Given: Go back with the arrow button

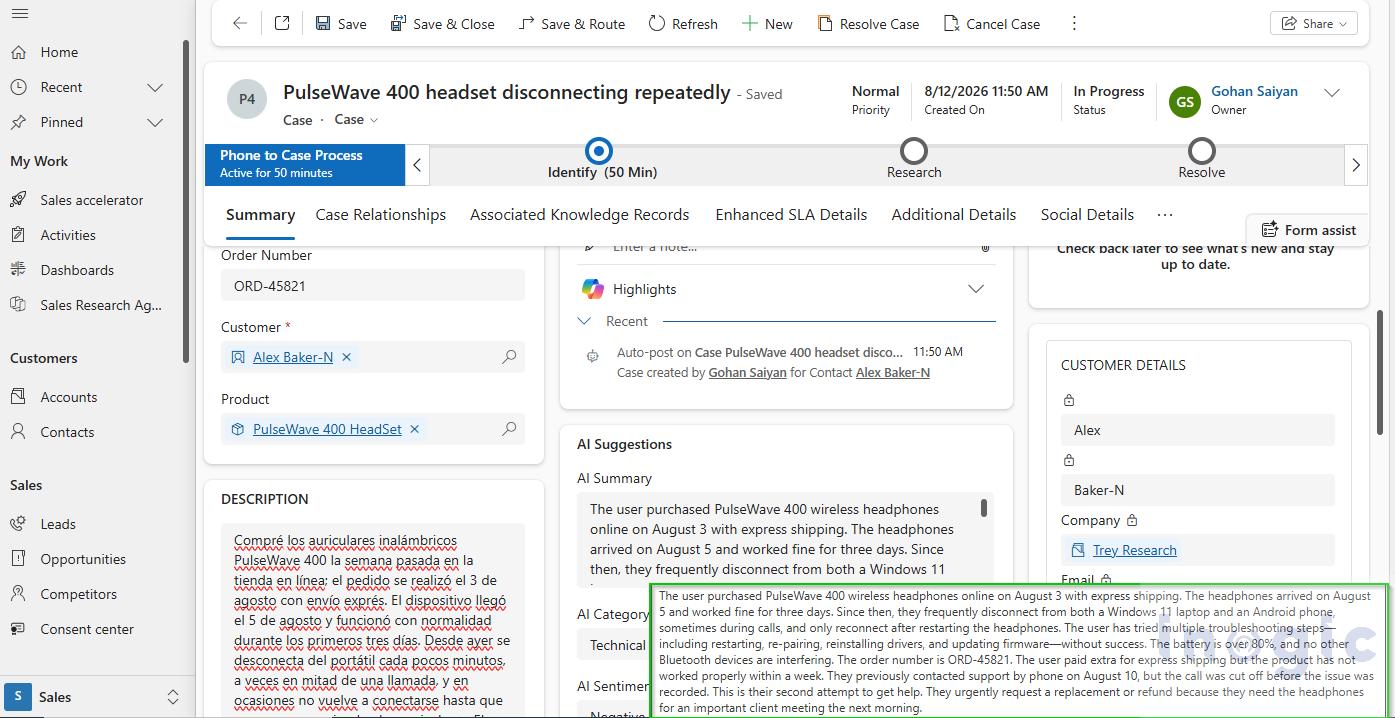Looking at the screenshot, I should pos(240,24).
